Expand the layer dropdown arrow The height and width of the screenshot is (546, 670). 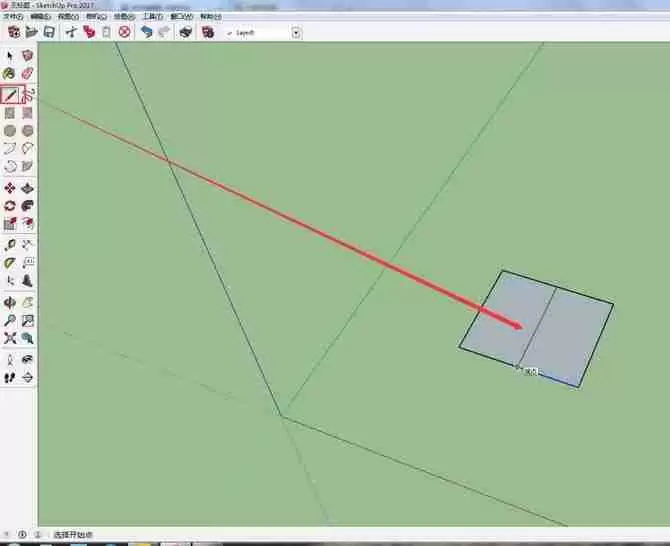[x=297, y=33]
